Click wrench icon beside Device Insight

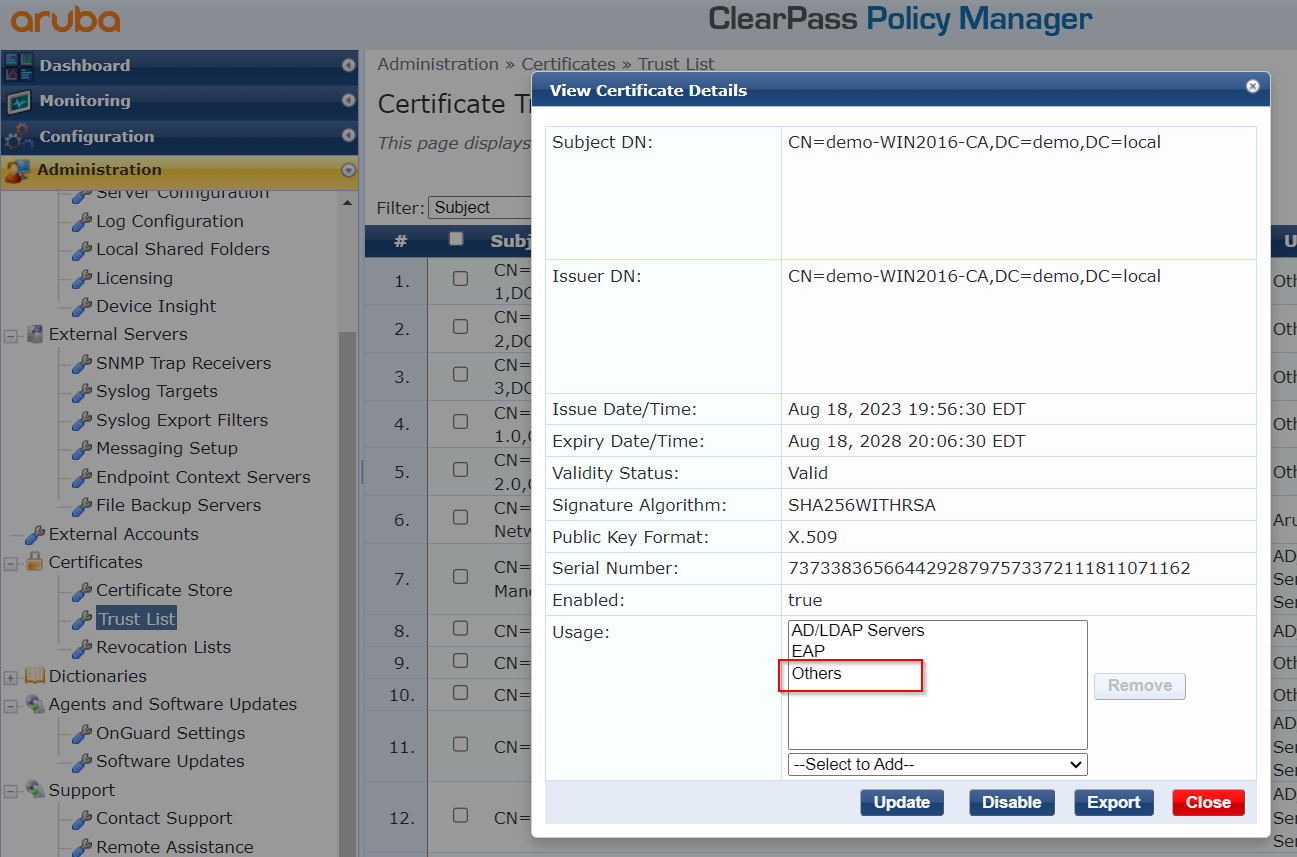[82, 307]
